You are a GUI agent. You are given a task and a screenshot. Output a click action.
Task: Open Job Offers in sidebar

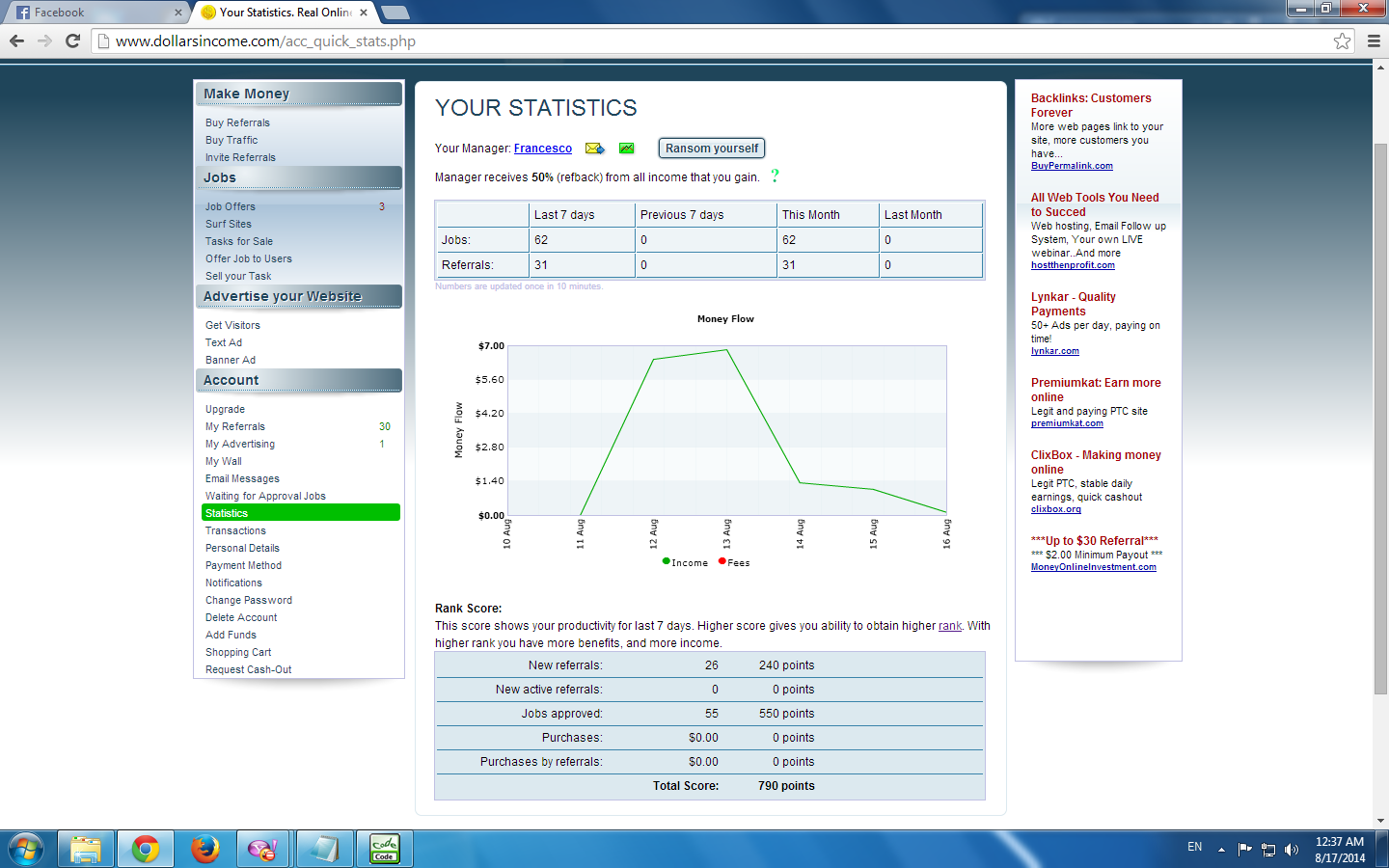pyautogui.click(x=231, y=206)
